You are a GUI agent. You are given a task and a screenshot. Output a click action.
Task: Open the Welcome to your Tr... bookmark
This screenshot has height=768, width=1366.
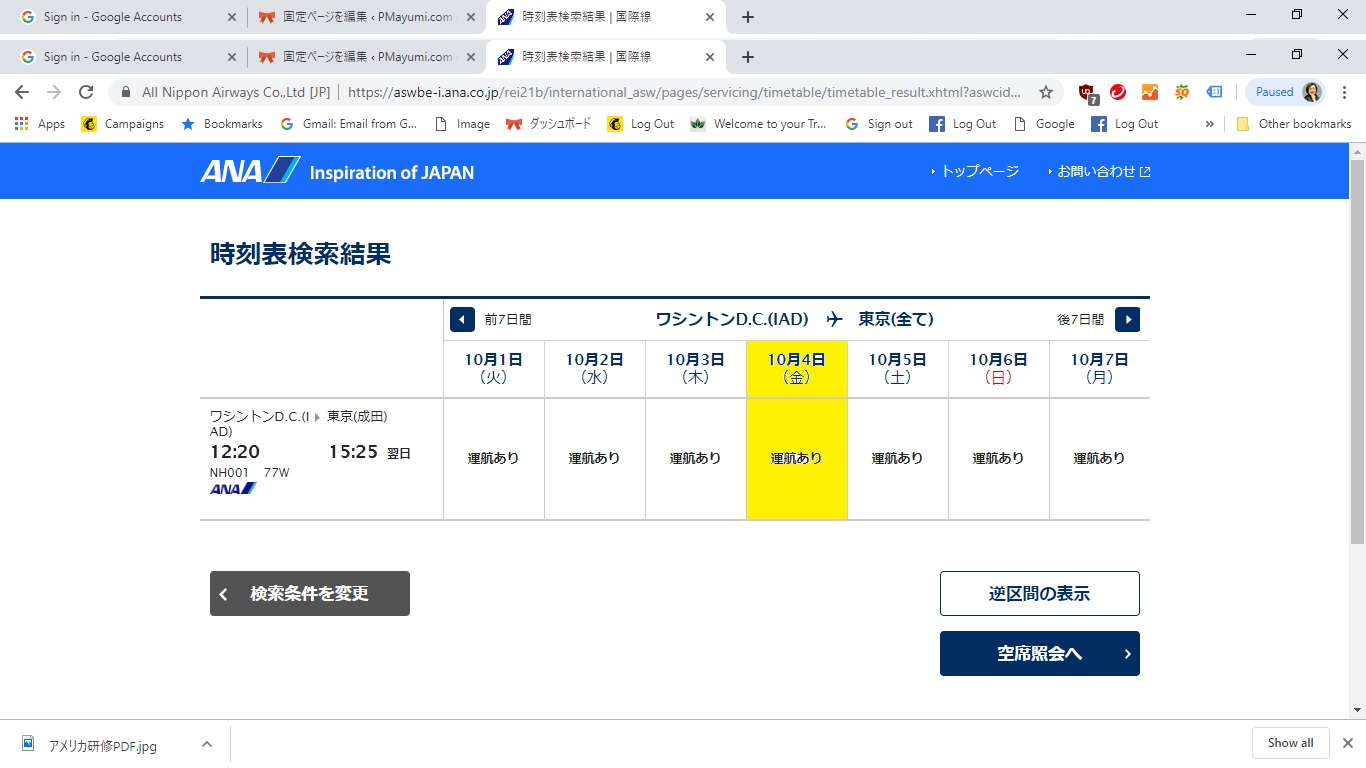point(758,124)
